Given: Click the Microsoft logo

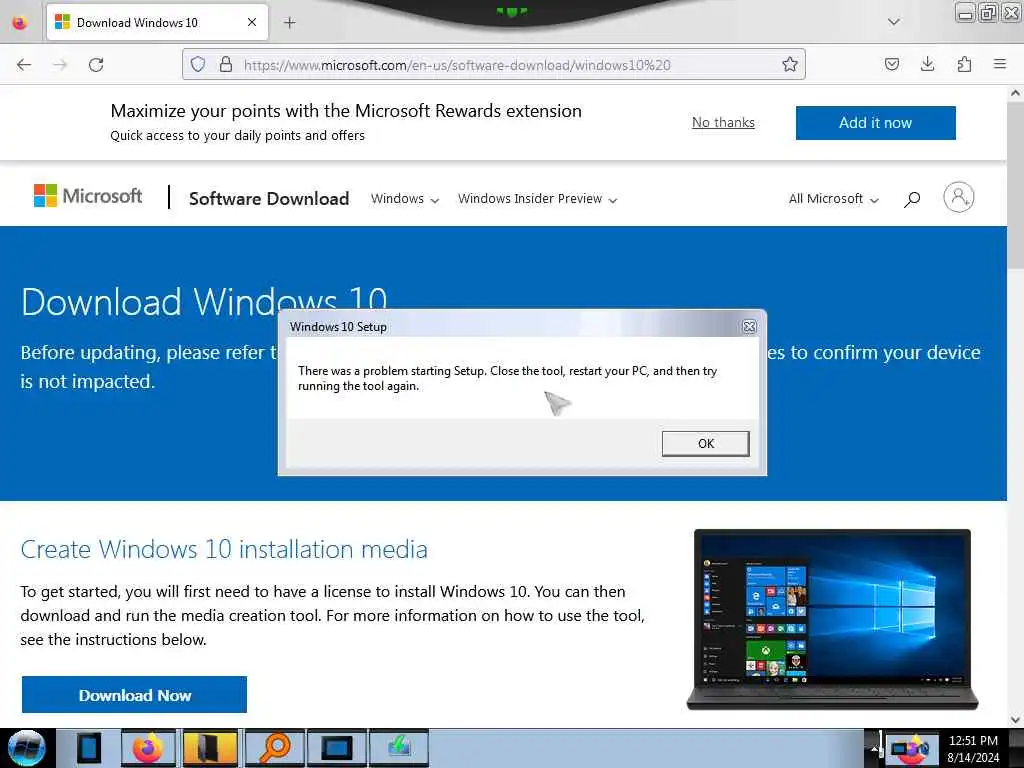Looking at the screenshot, I should click(88, 196).
